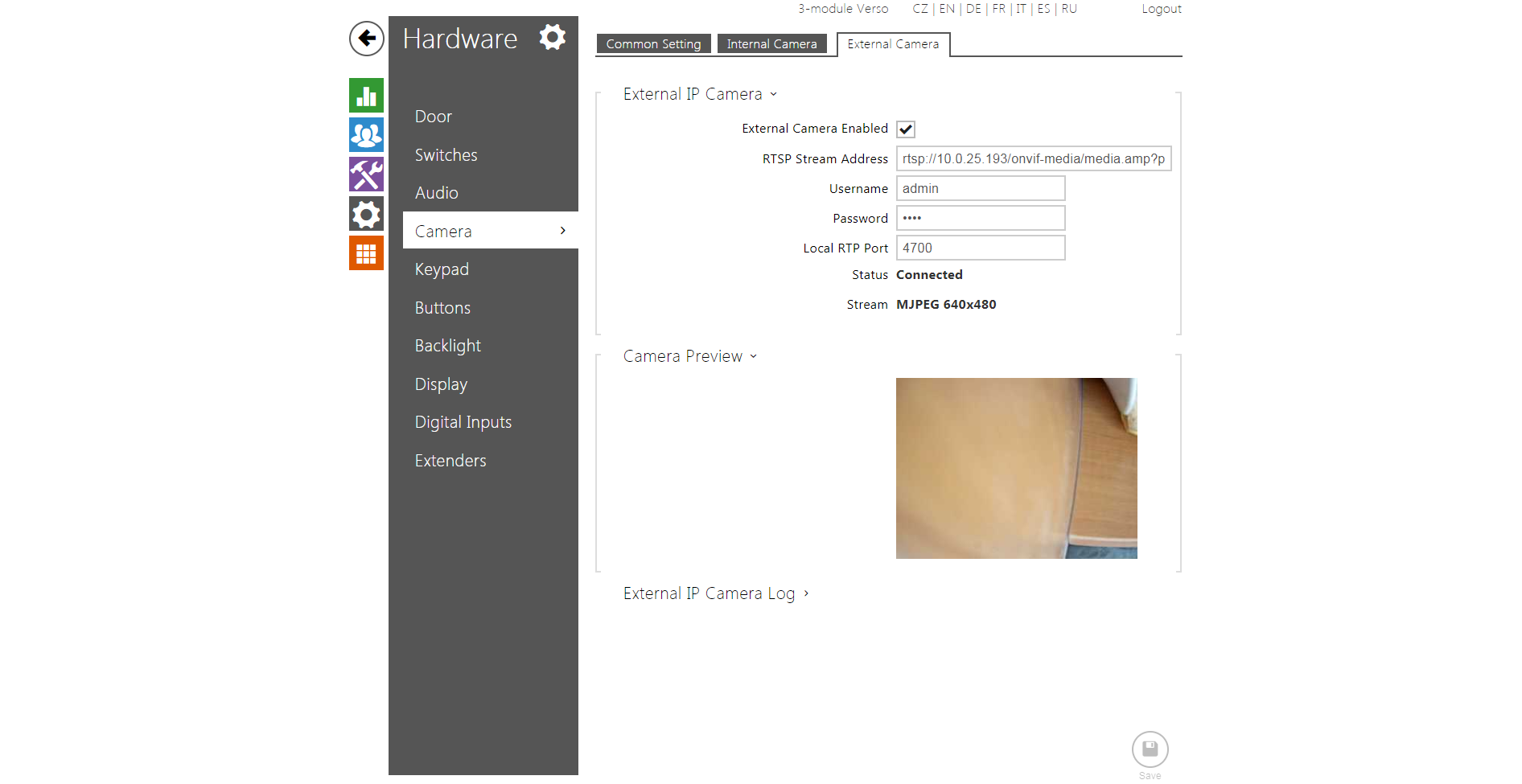1522x784 pixels.
Task: Click the Hardware header gear icon
Action: pyautogui.click(x=553, y=37)
